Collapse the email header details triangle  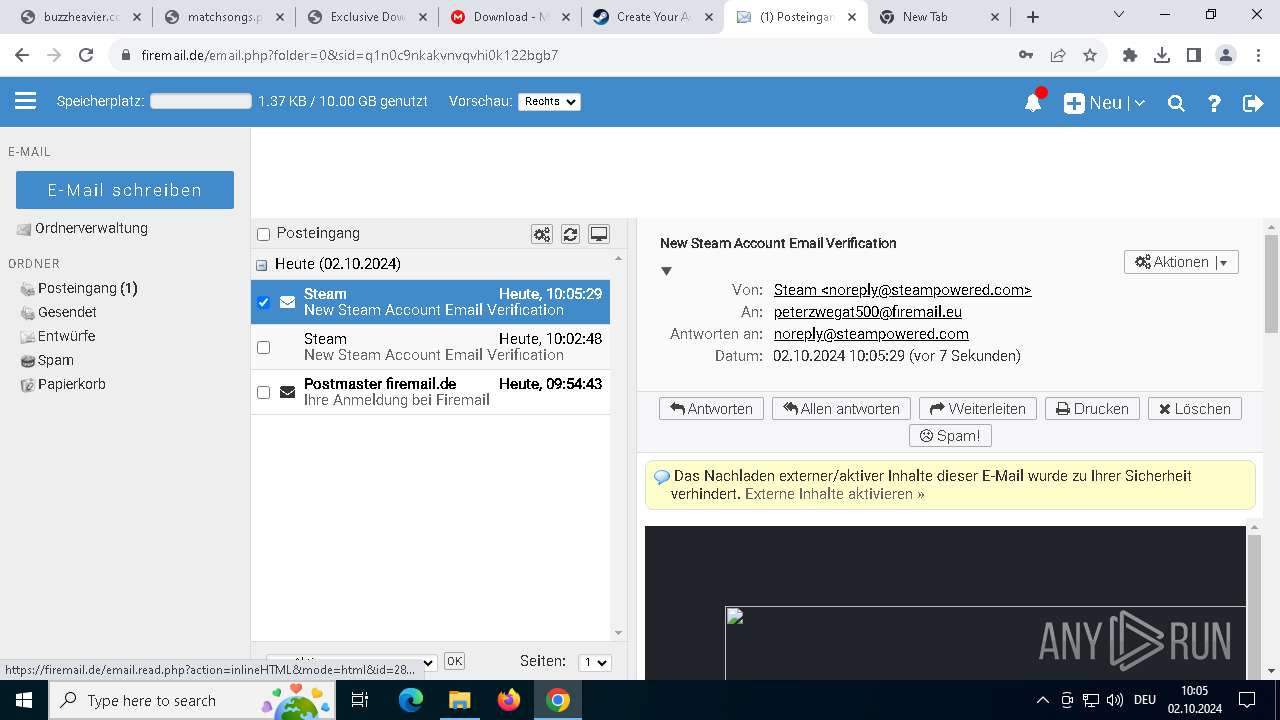click(666, 271)
